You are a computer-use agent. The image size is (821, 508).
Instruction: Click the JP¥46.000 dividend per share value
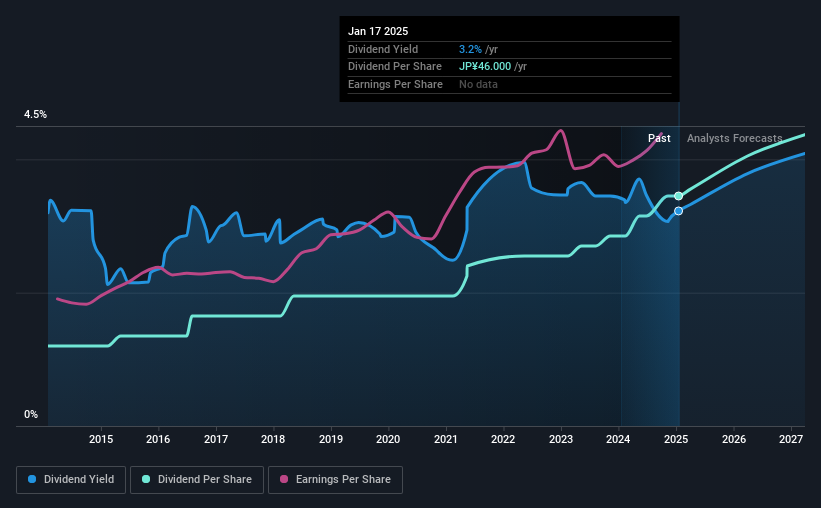coord(485,67)
